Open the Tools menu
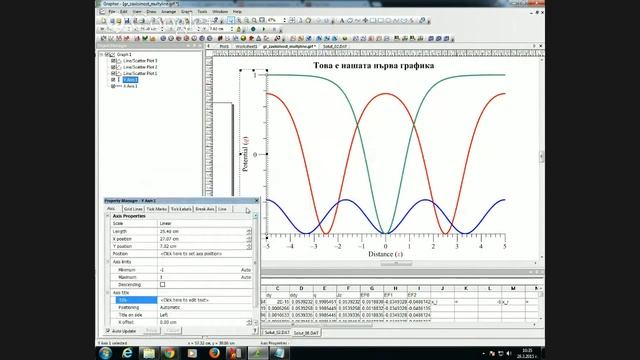This screenshot has width=640, height=360. (x=202, y=12)
